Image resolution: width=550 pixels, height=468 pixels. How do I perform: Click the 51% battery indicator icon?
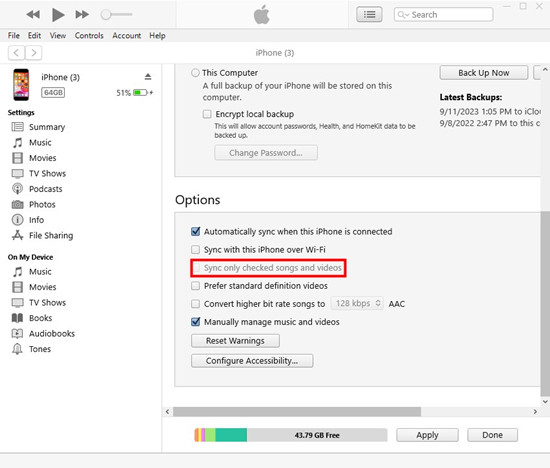click(140, 93)
